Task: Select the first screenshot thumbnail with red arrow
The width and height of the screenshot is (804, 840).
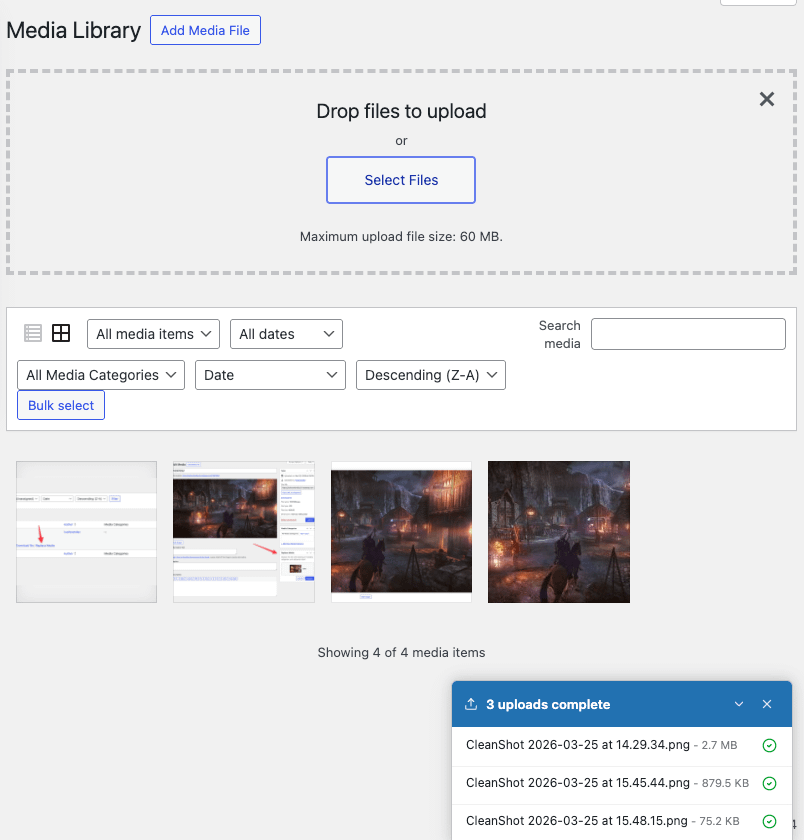Action: [x=87, y=532]
